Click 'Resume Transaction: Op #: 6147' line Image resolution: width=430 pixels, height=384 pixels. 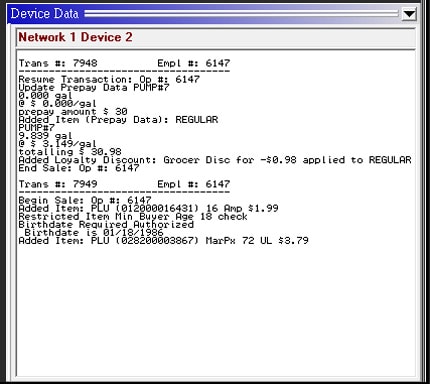tap(109, 79)
